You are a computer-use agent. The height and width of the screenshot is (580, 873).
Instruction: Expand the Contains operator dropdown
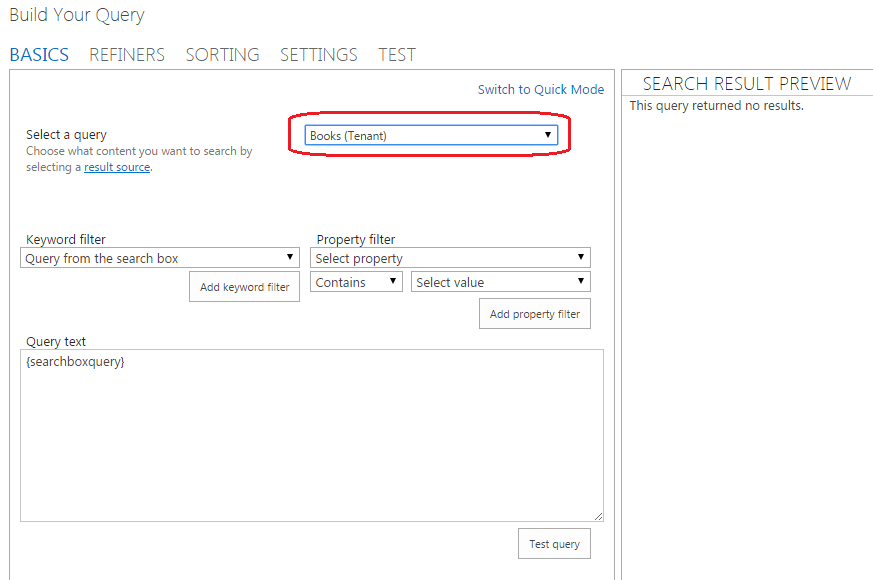click(356, 282)
